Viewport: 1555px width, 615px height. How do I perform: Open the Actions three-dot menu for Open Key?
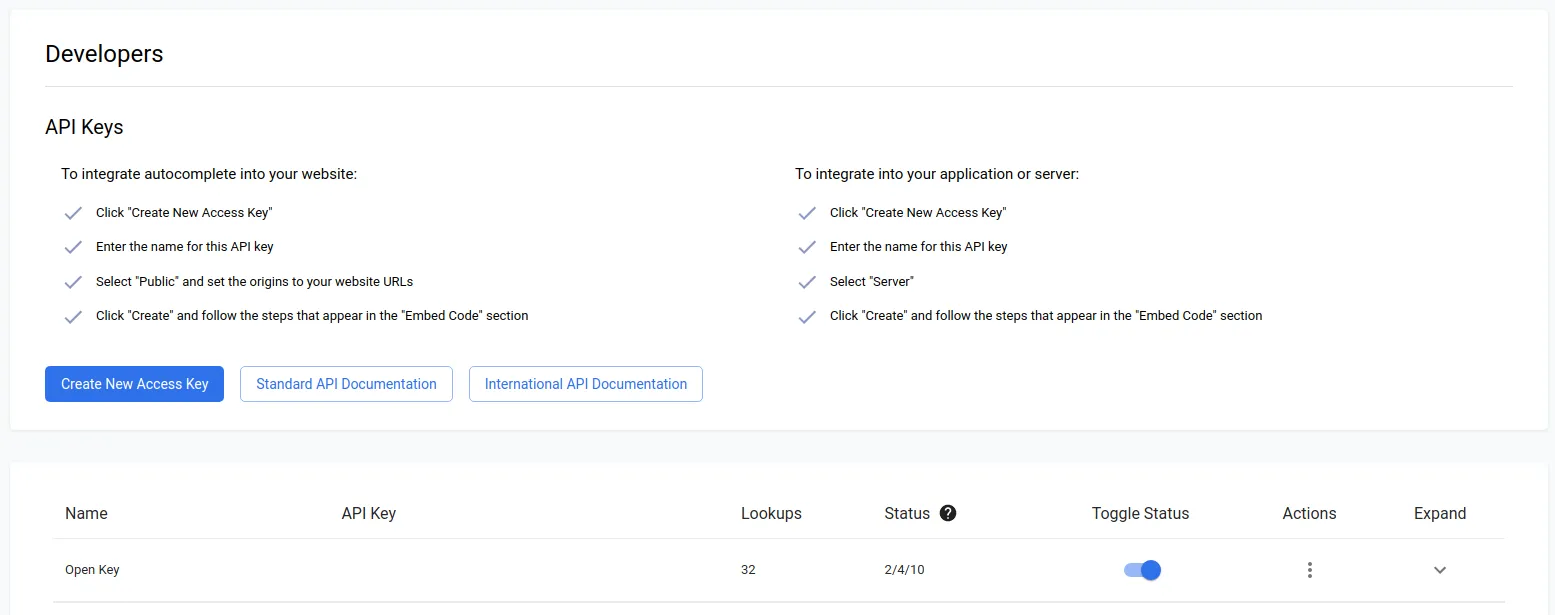pyautogui.click(x=1309, y=569)
